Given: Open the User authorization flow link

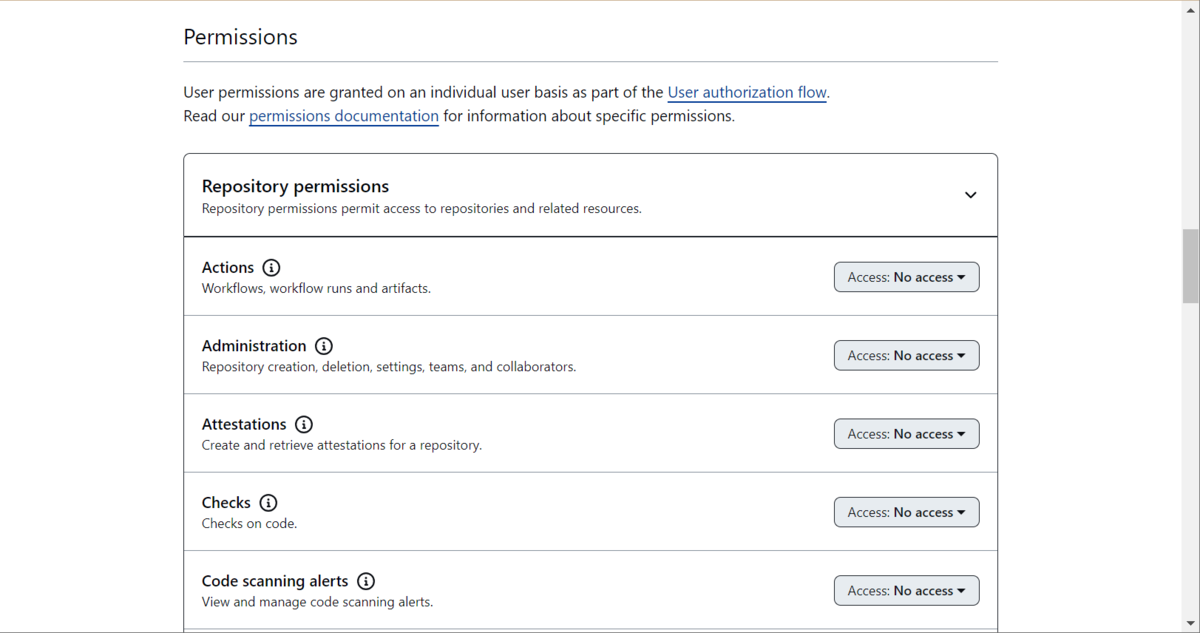Looking at the screenshot, I should pos(747,92).
